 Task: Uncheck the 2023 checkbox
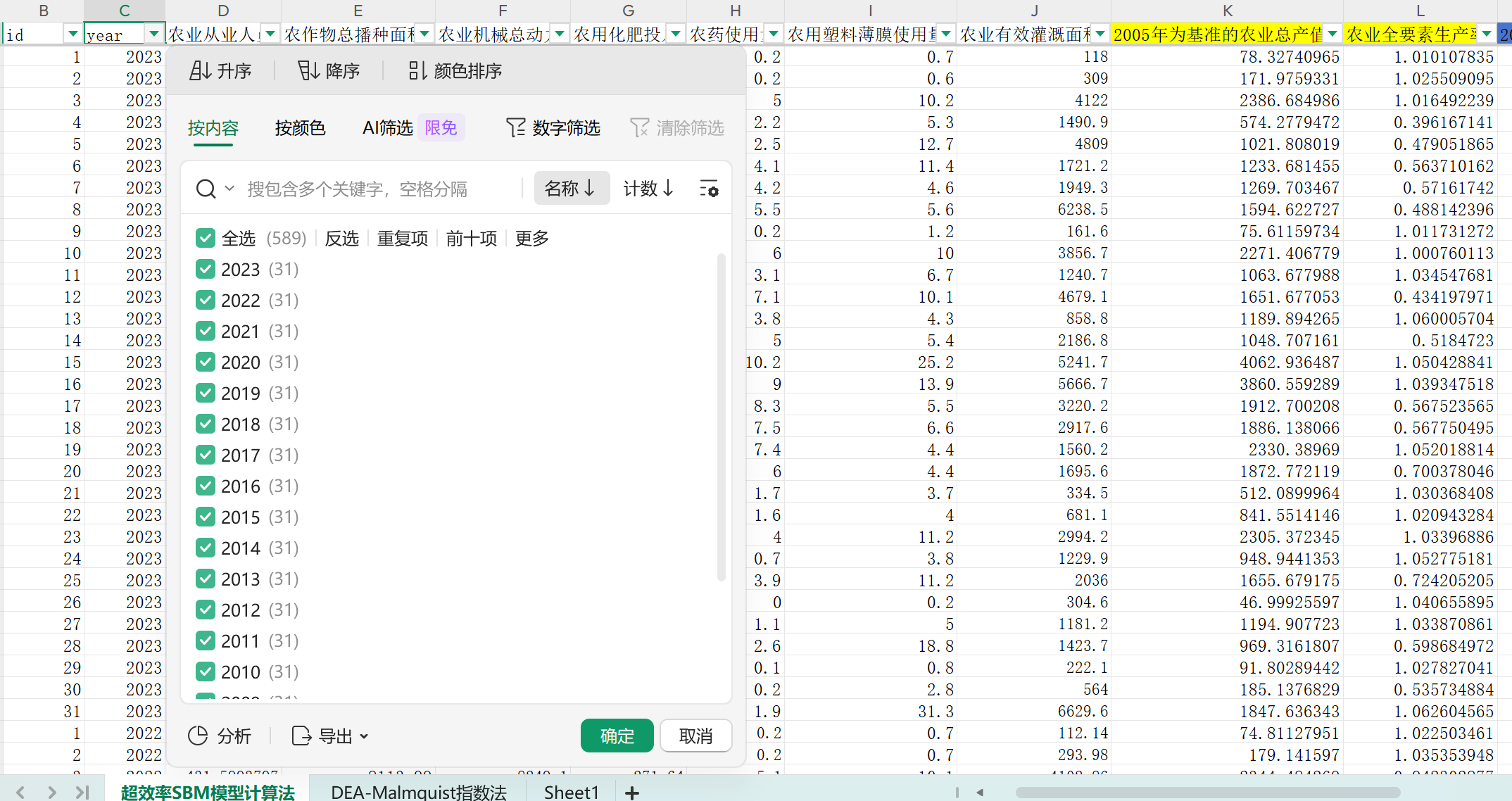(206, 269)
